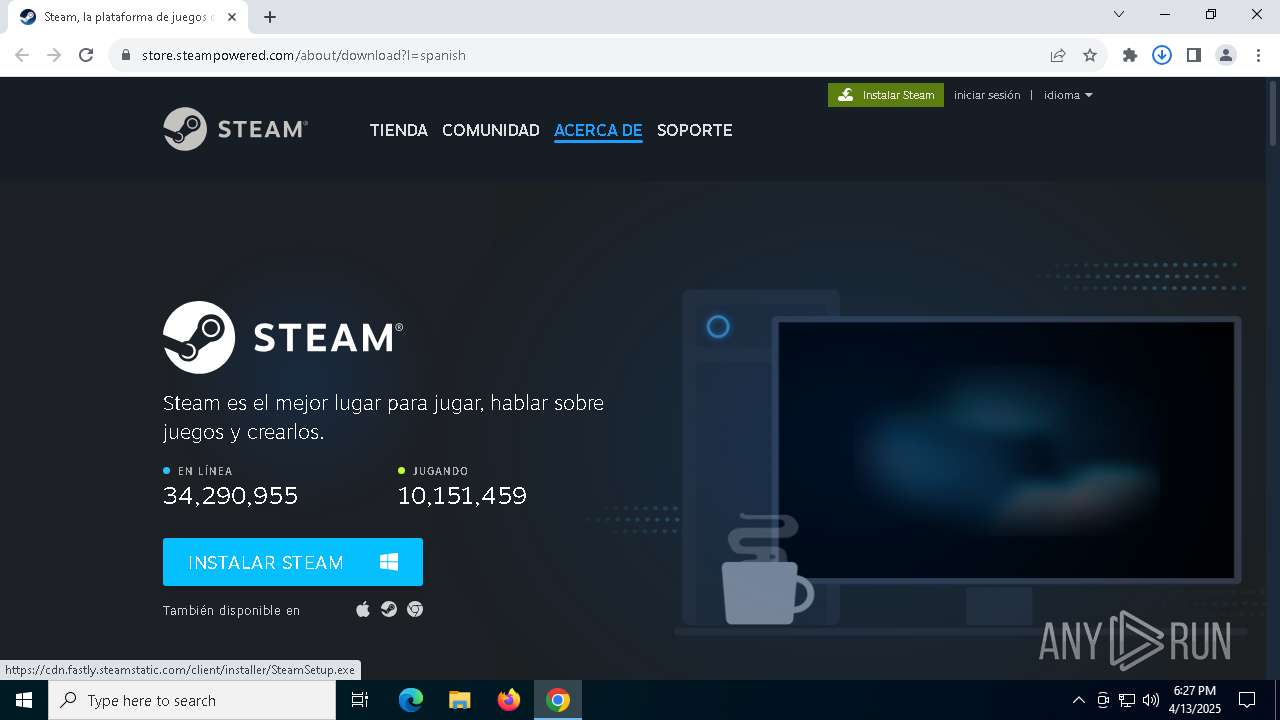
Task: Click the green Instalar Steam header button
Action: coord(886,95)
